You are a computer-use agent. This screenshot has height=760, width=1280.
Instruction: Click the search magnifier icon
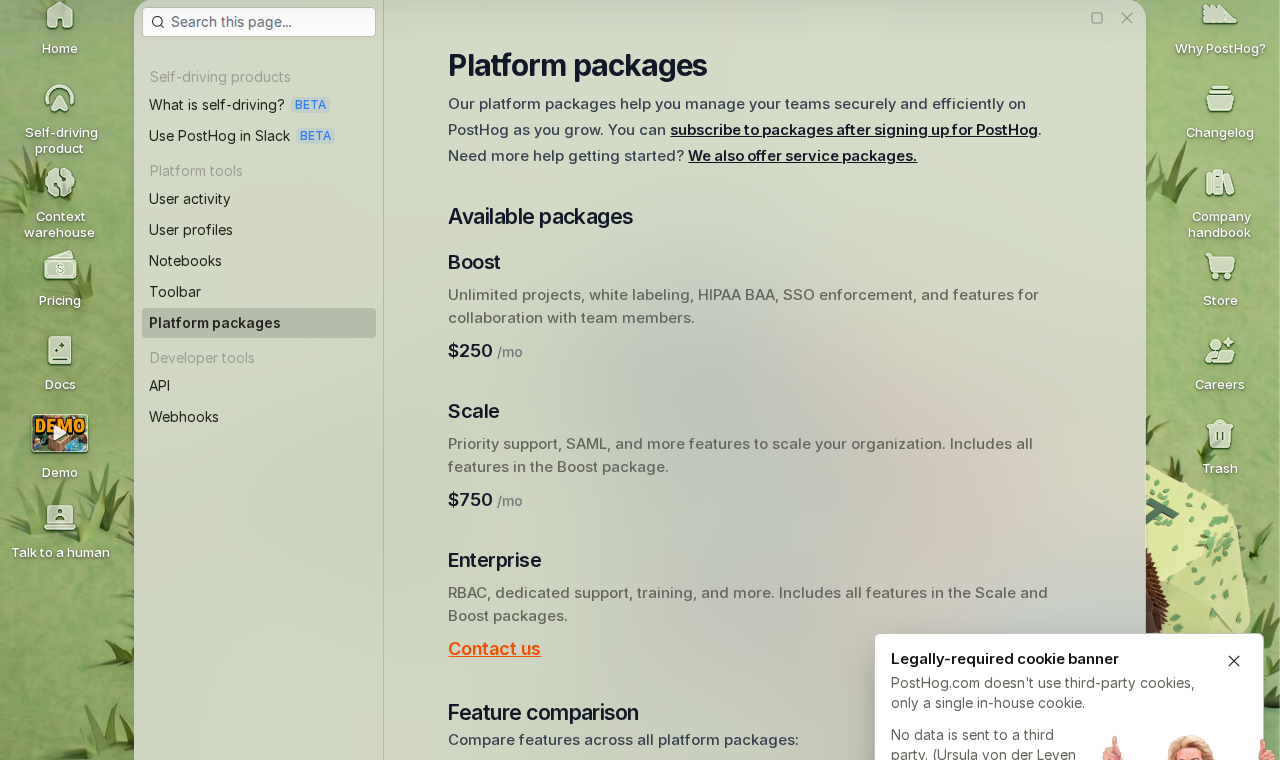click(x=158, y=22)
